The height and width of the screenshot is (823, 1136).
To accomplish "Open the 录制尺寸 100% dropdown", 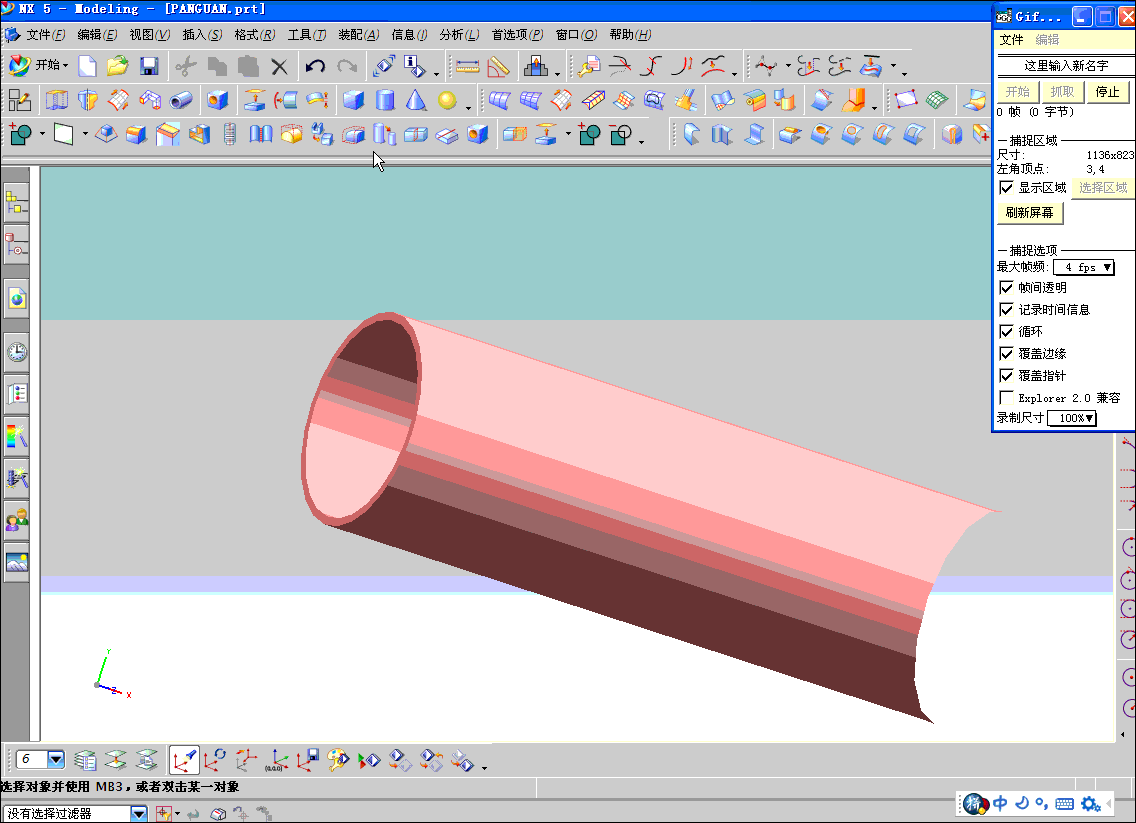I will pyautogui.click(x=1072, y=418).
